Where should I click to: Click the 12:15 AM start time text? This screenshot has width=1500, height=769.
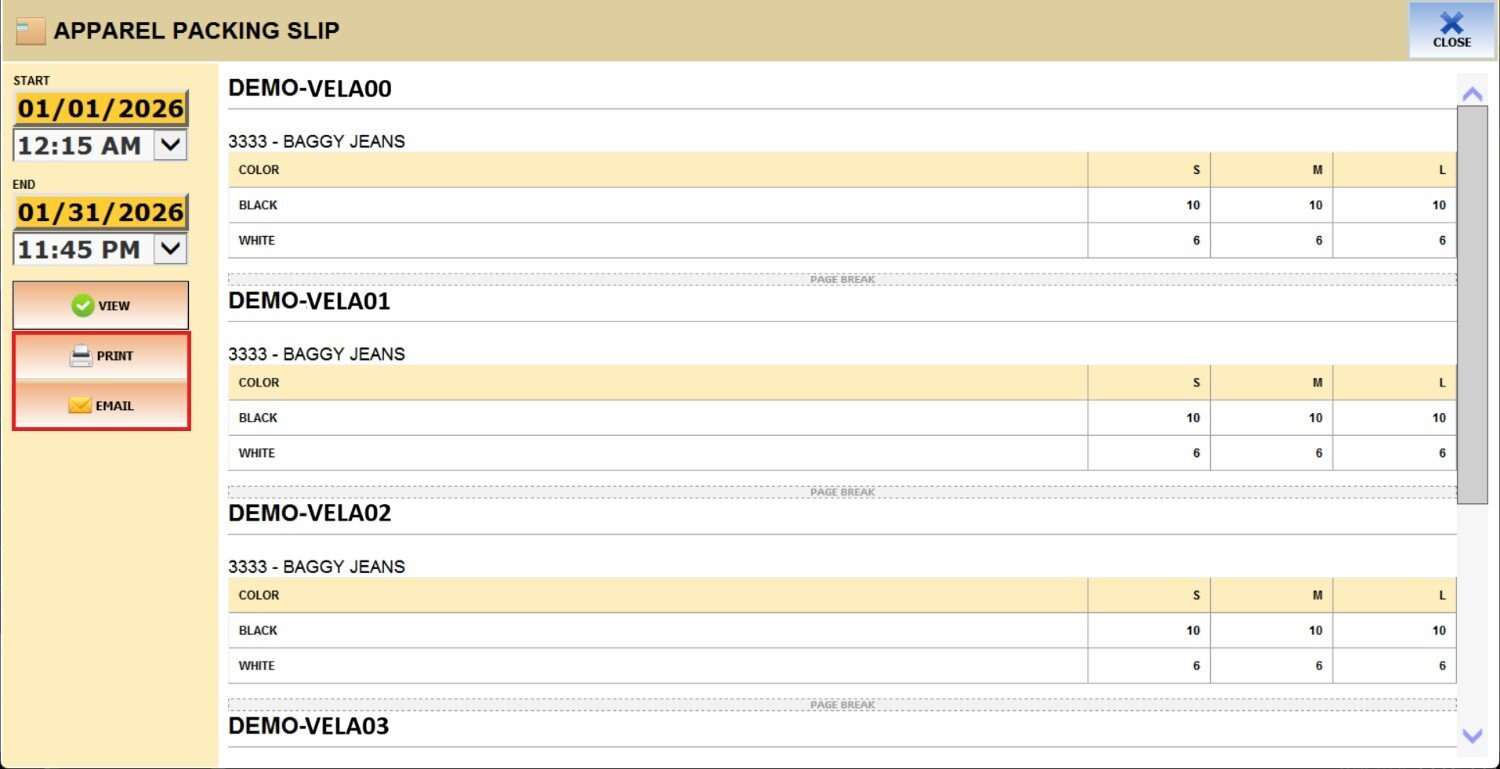tap(80, 146)
